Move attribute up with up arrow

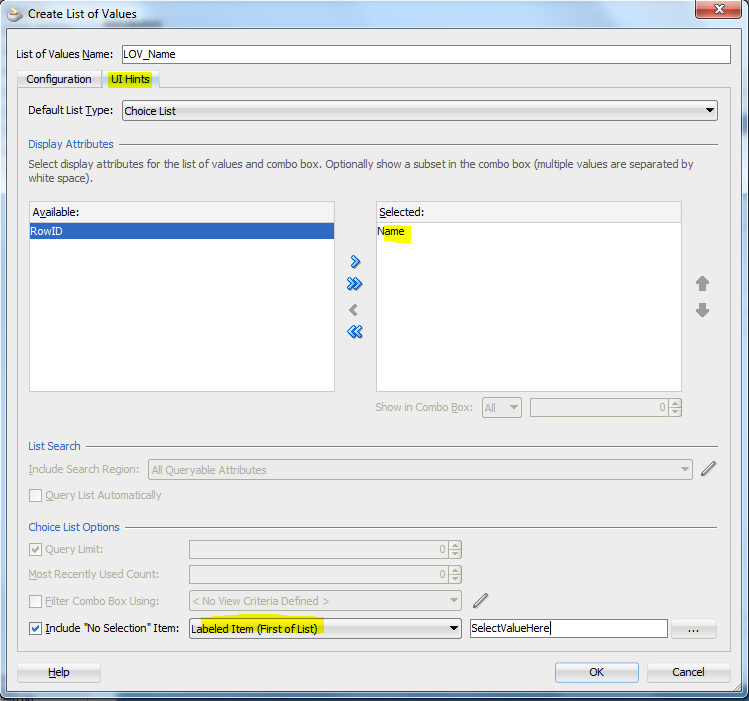[x=702, y=284]
